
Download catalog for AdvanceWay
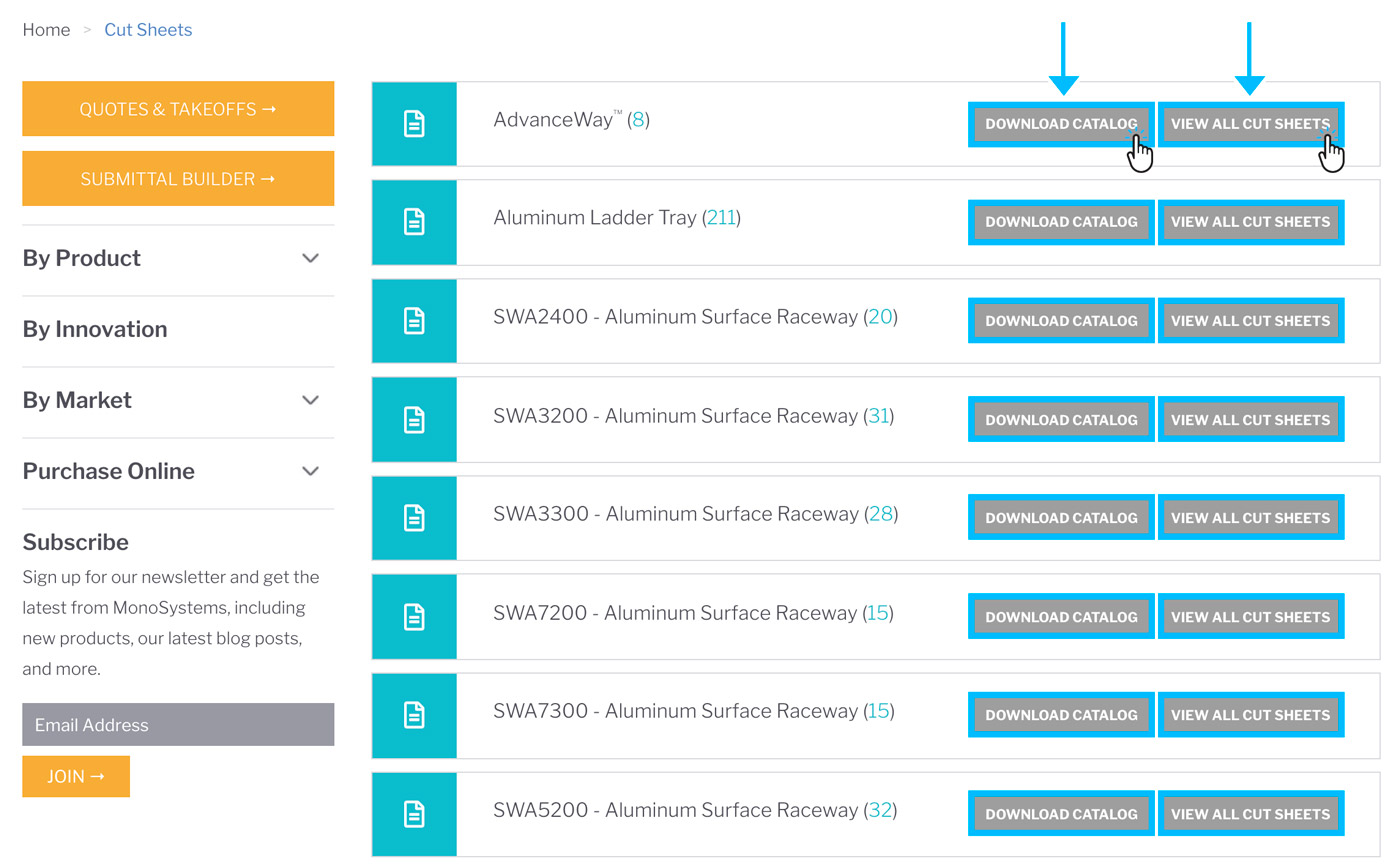(x=1061, y=124)
